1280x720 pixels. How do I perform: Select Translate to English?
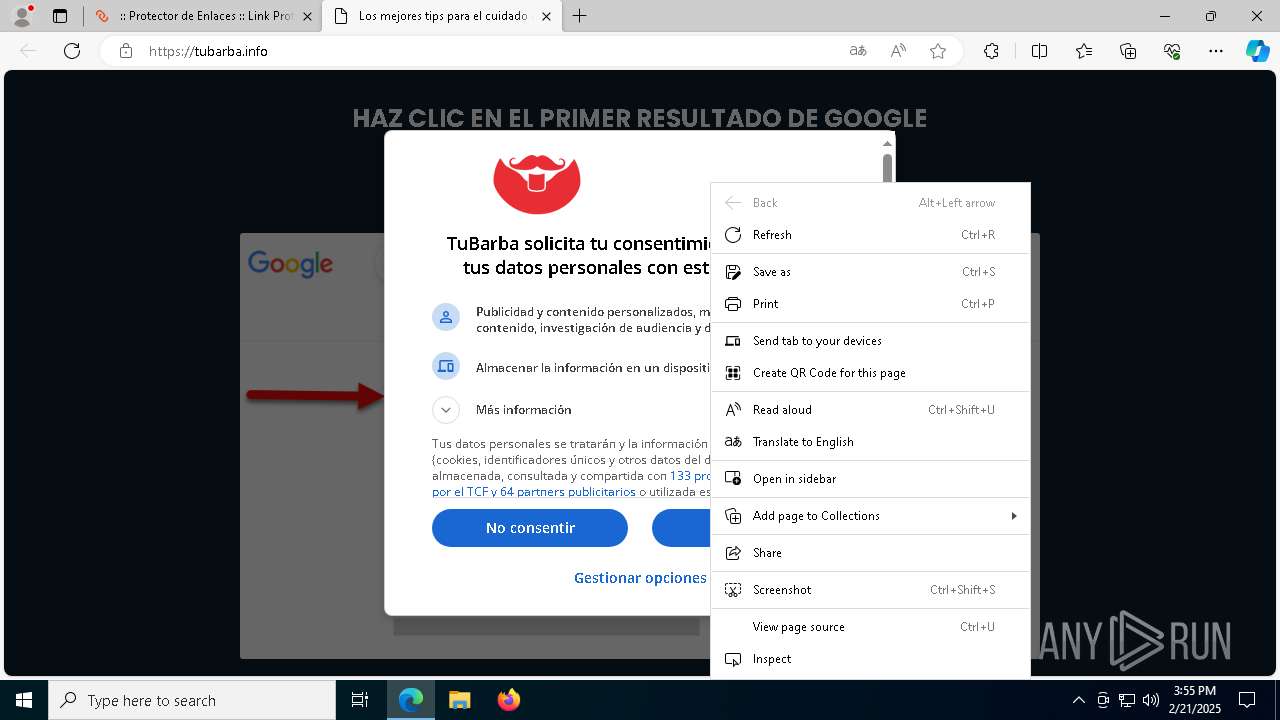[x=870, y=442]
